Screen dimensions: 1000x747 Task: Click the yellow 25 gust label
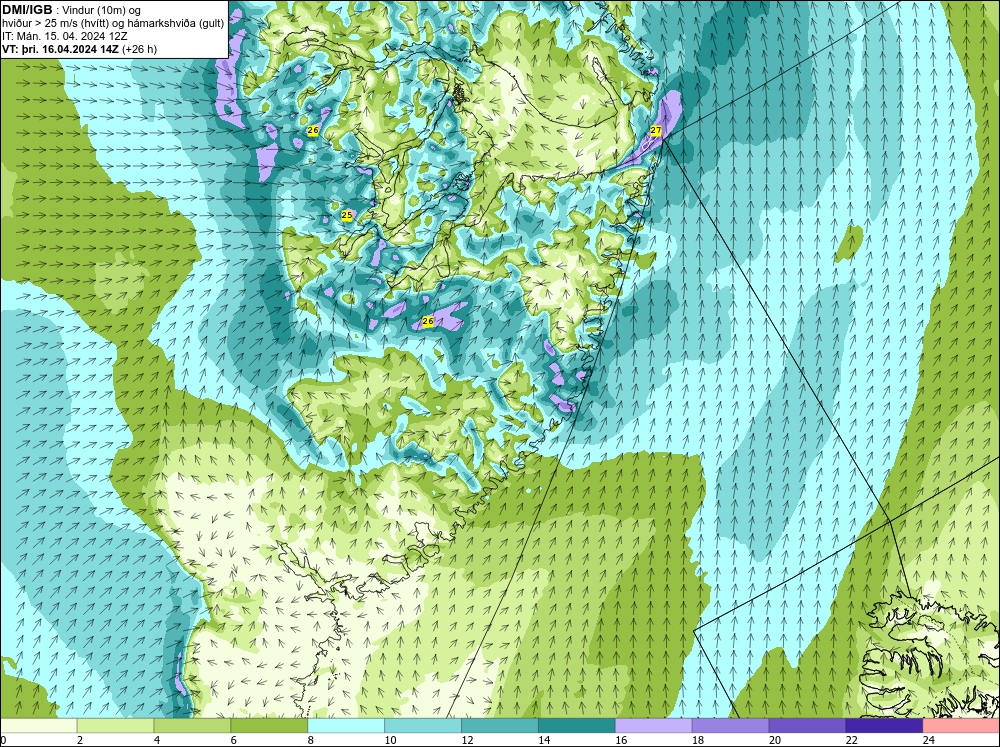[x=347, y=216]
